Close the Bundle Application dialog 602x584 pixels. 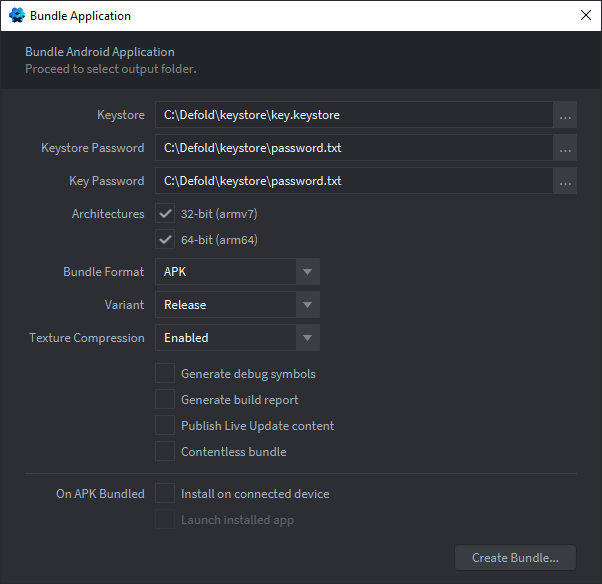(585, 15)
